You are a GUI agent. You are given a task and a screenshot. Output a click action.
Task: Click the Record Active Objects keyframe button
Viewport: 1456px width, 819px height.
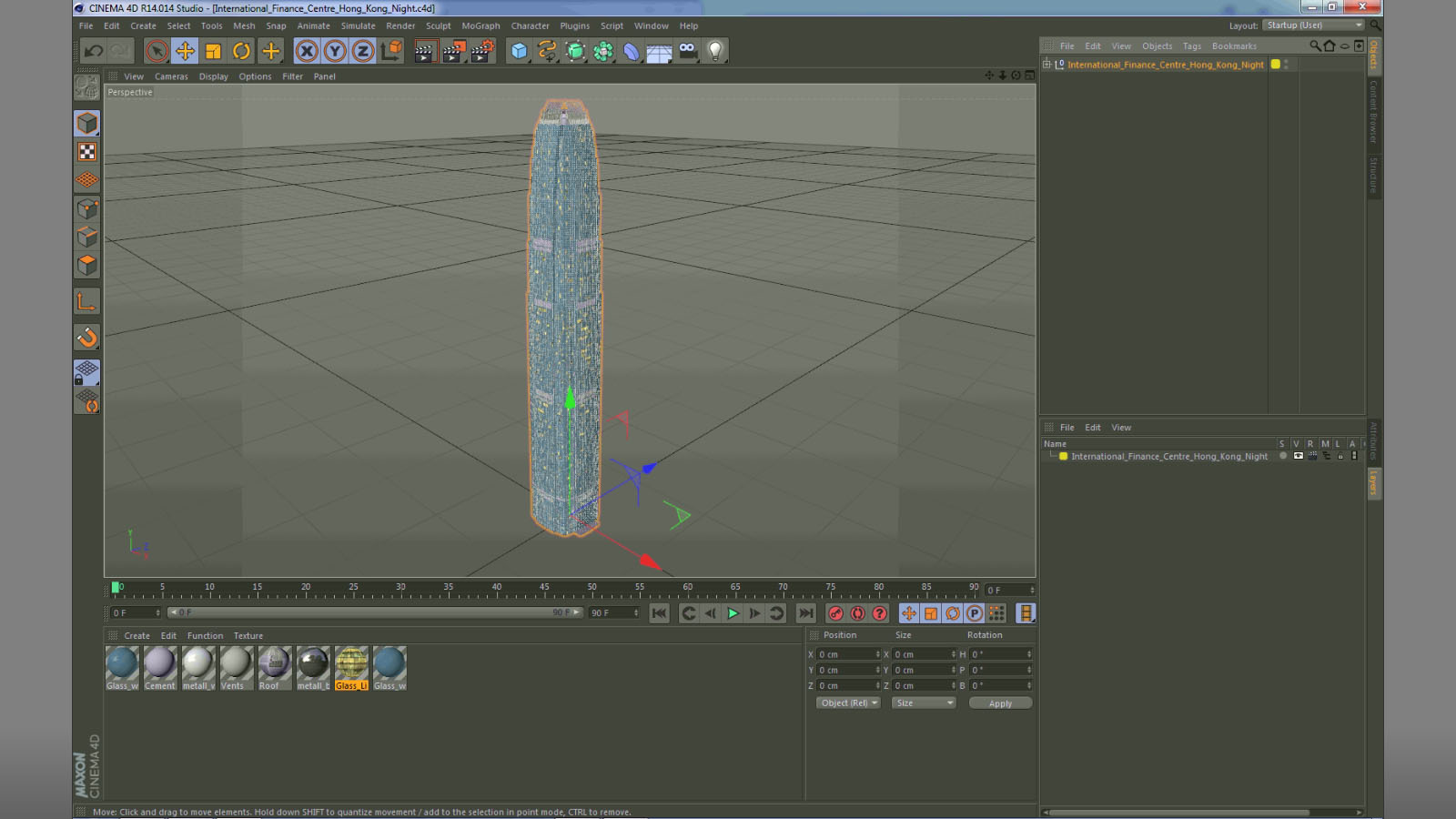pos(835,613)
